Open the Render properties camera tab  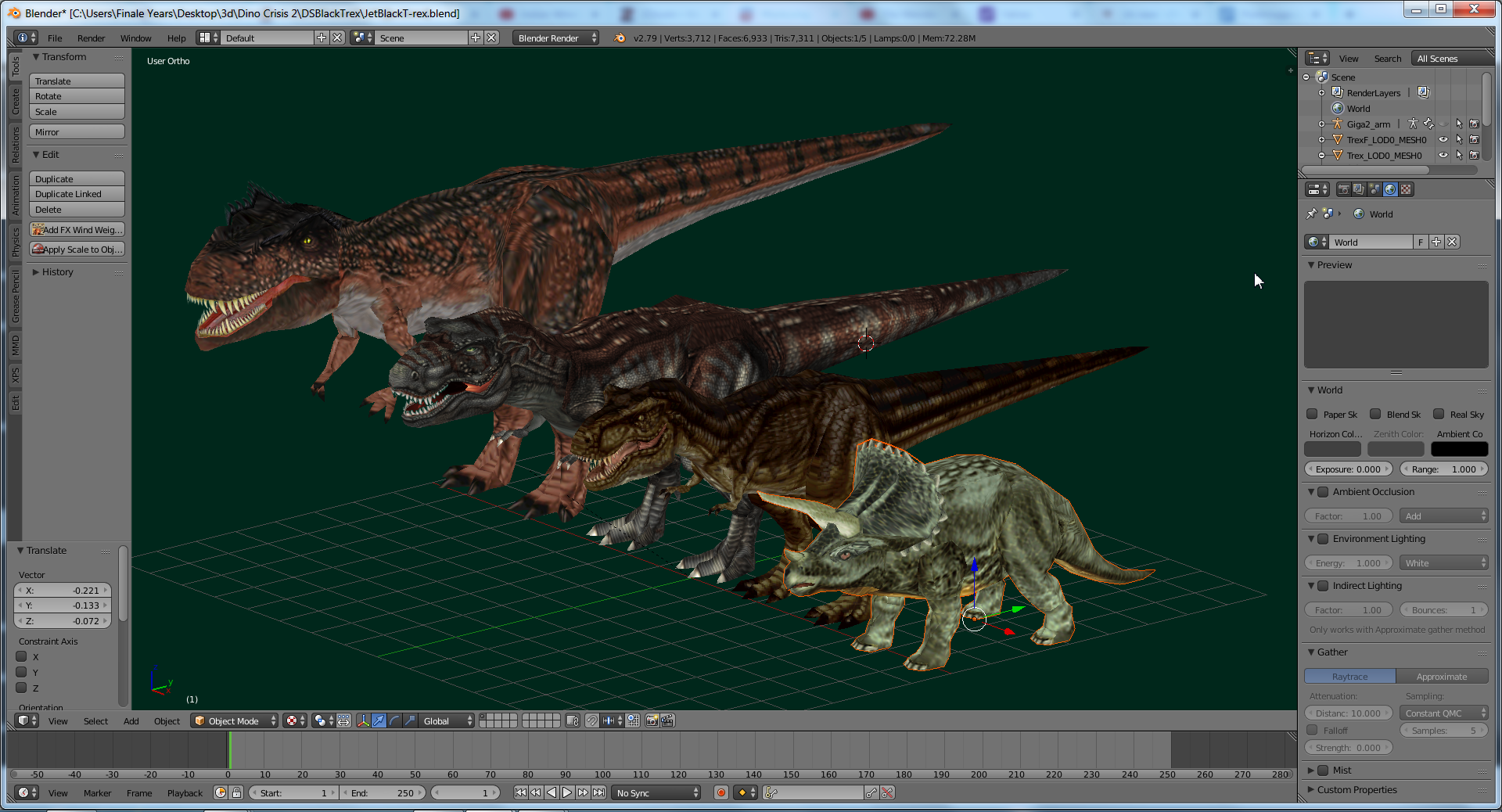(1343, 189)
